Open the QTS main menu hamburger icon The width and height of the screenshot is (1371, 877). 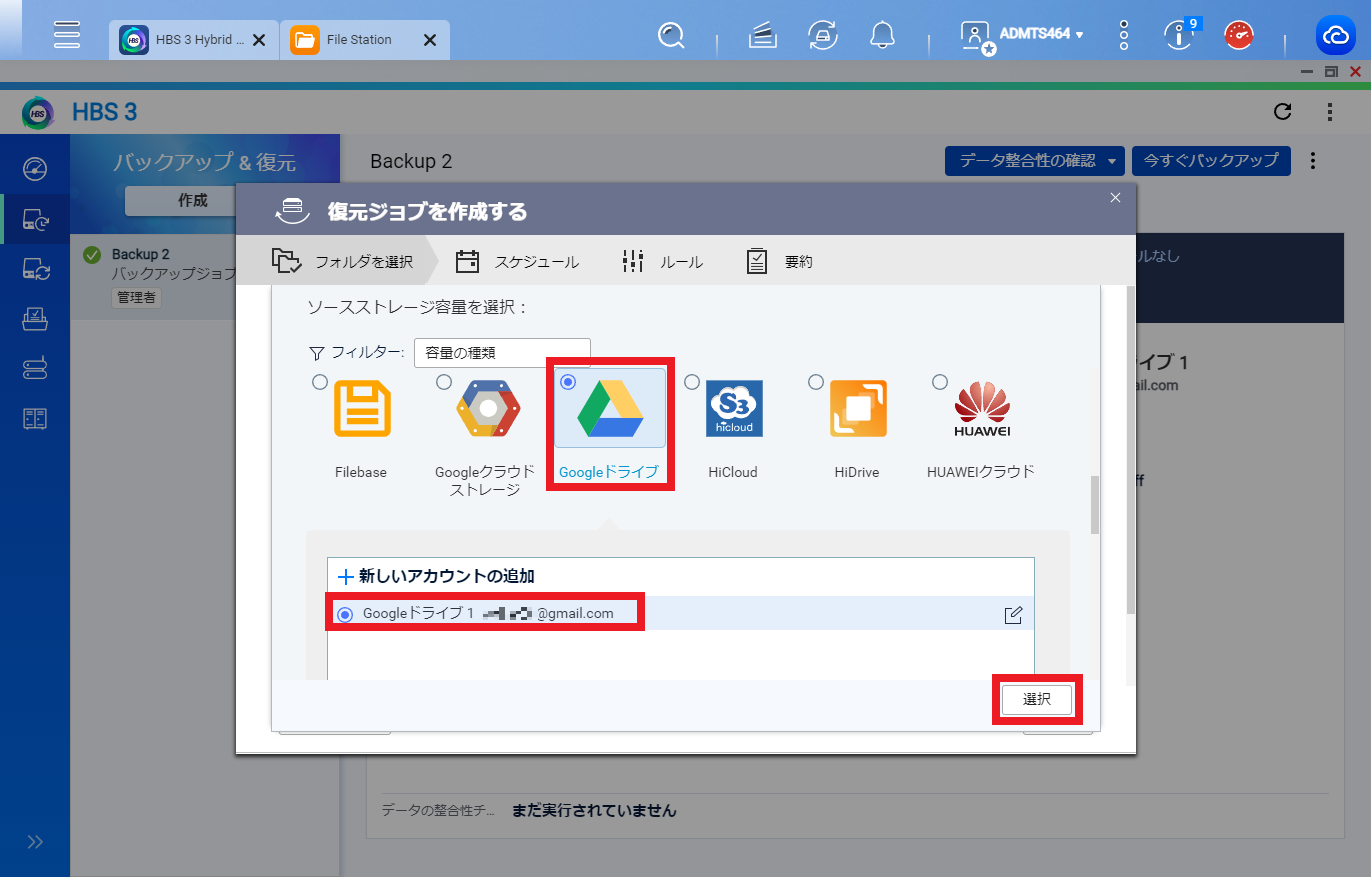pyautogui.click(x=67, y=35)
